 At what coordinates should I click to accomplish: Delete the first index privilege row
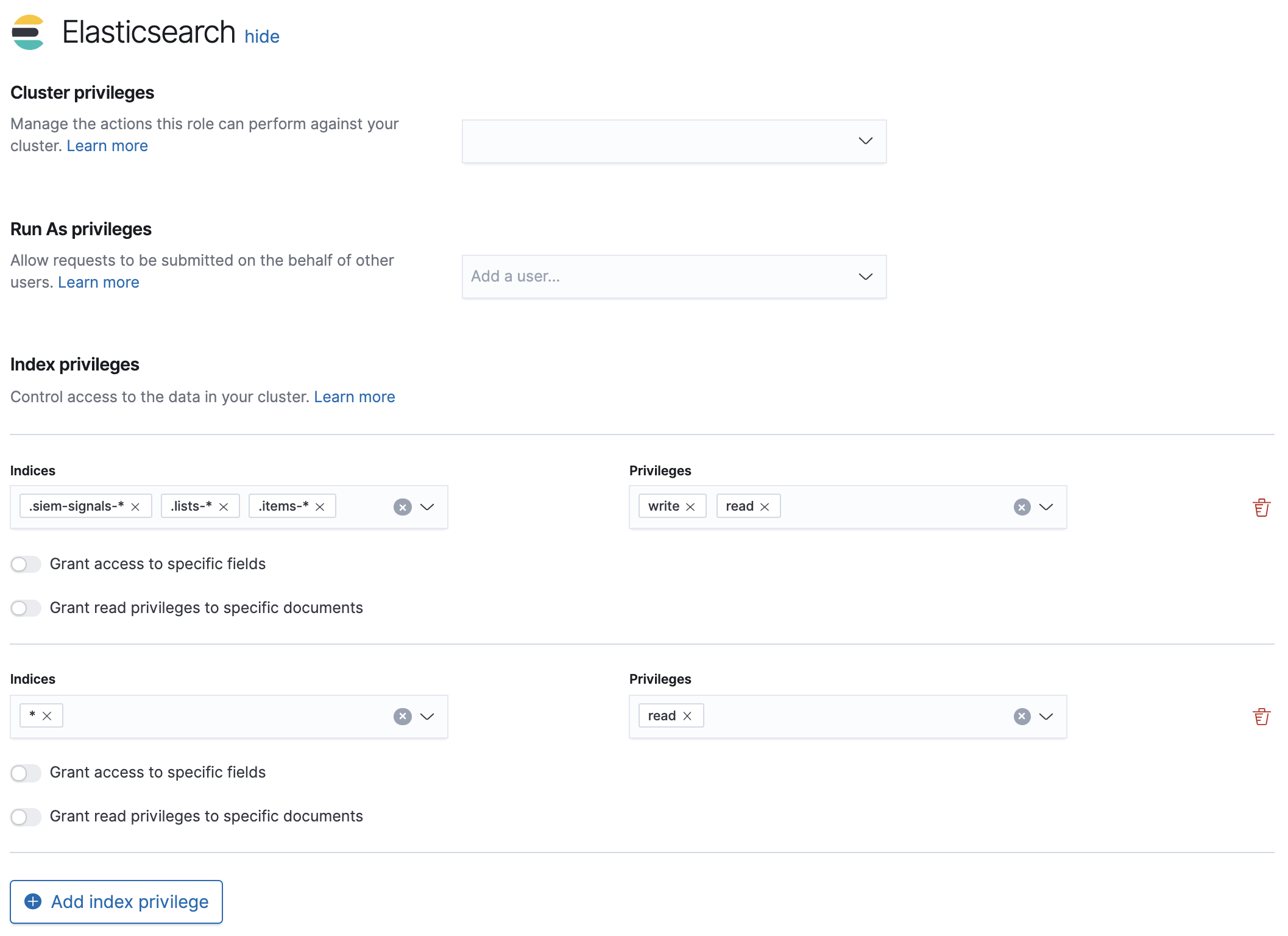(x=1261, y=507)
